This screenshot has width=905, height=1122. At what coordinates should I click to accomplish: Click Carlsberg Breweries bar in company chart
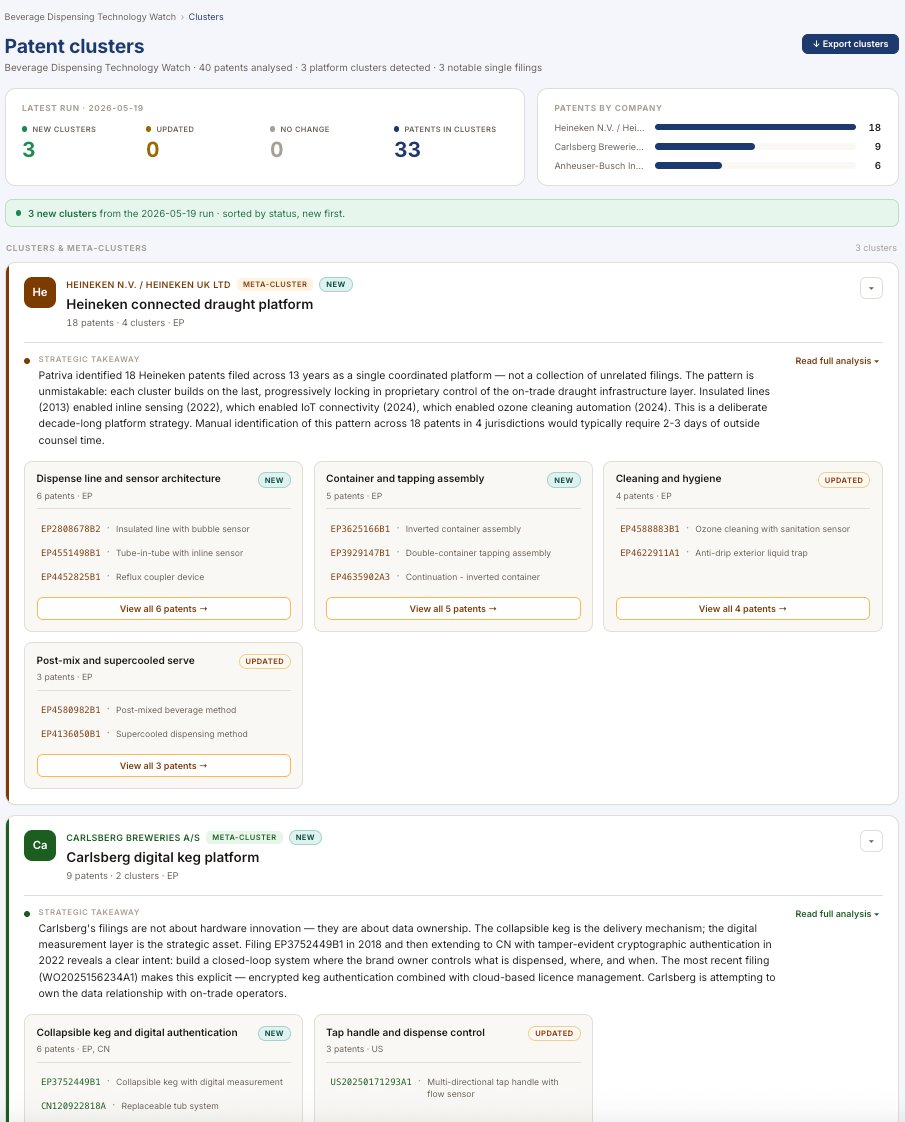pyautogui.click(x=705, y=147)
